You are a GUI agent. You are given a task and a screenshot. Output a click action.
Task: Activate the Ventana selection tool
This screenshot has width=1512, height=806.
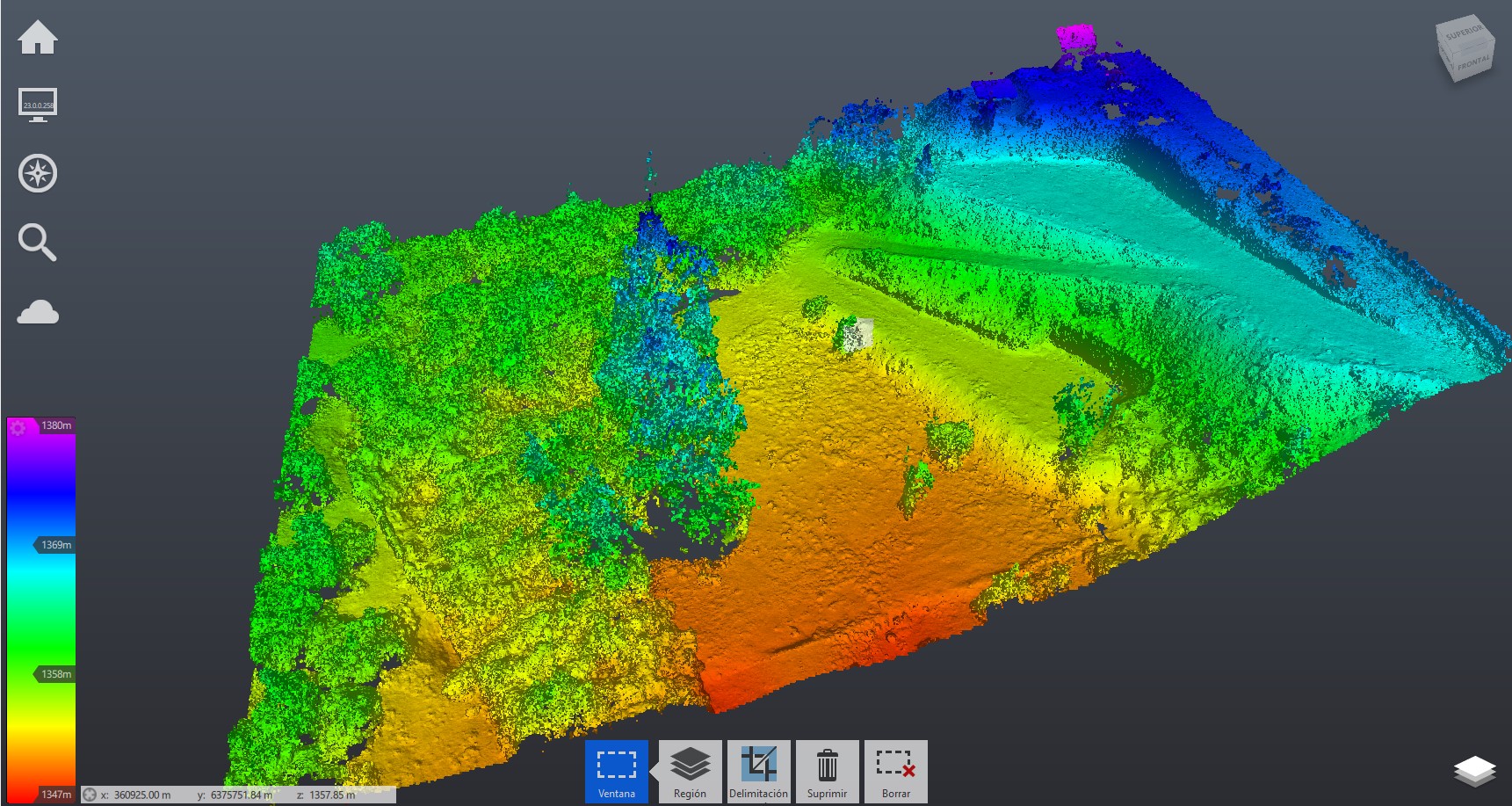click(617, 771)
